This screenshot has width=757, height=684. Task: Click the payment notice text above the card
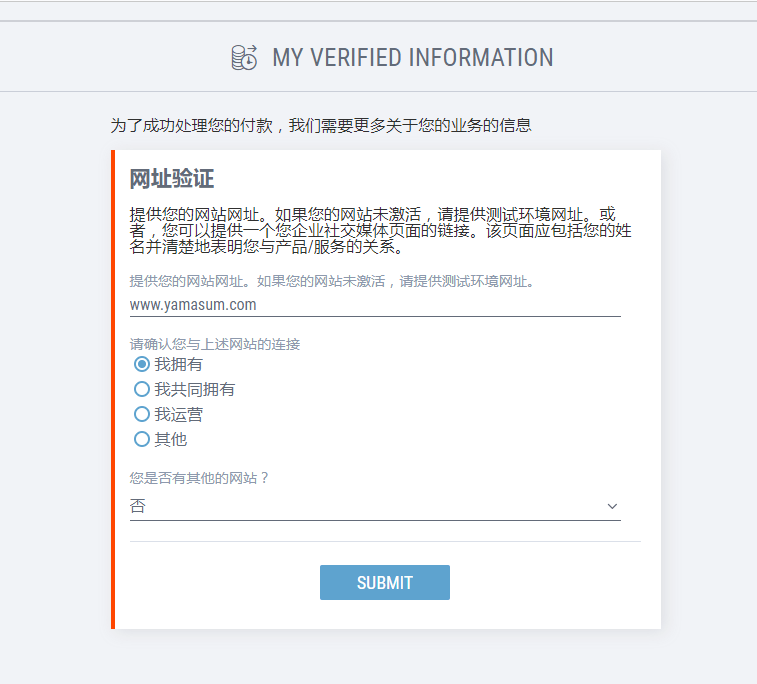pos(320,126)
